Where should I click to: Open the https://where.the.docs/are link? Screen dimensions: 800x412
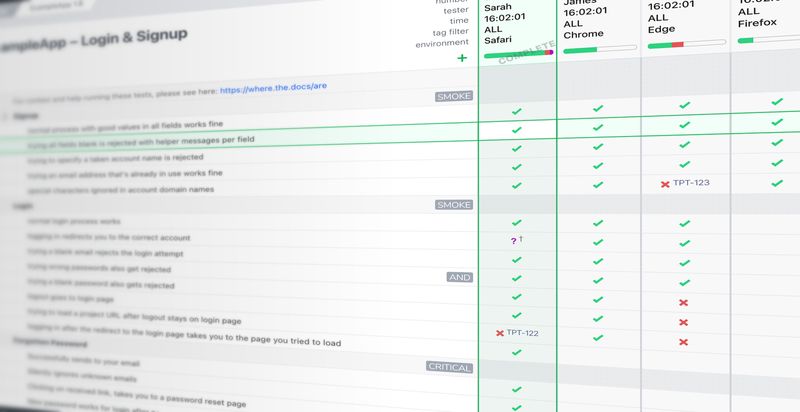click(x=273, y=88)
